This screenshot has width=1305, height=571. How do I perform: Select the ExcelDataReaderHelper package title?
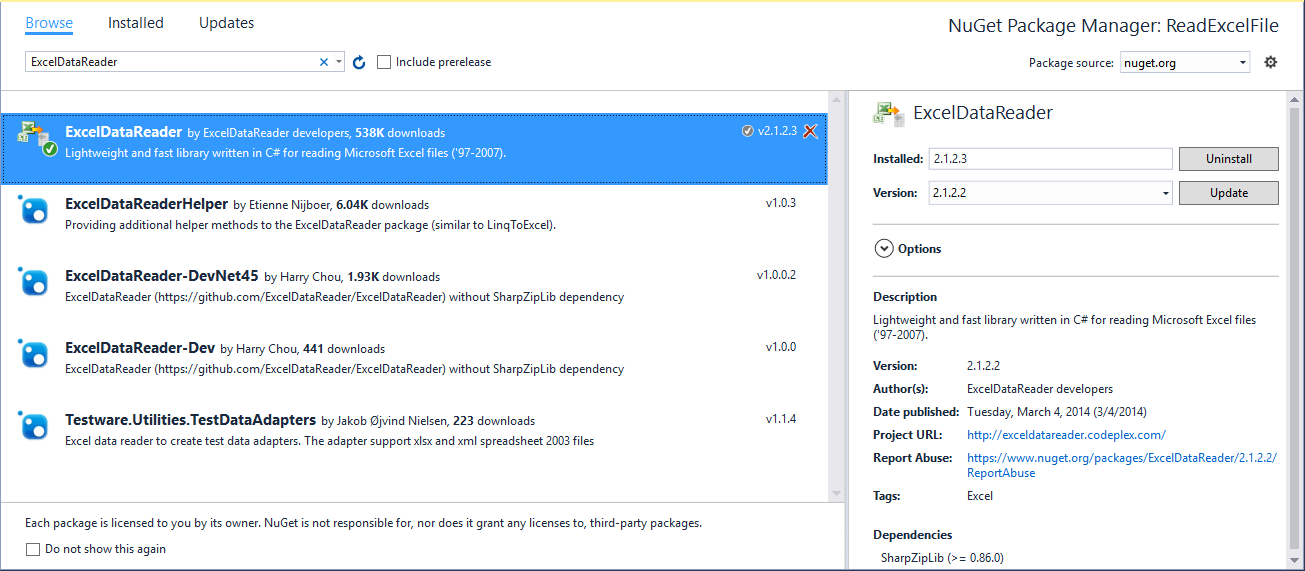(x=147, y=204)
